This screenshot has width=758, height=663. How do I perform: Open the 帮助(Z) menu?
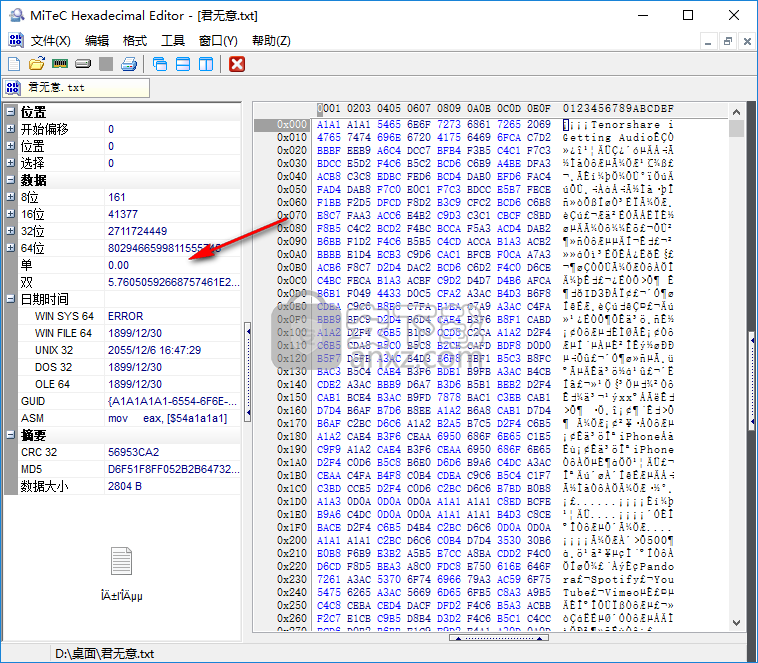[x=271, y=41]
